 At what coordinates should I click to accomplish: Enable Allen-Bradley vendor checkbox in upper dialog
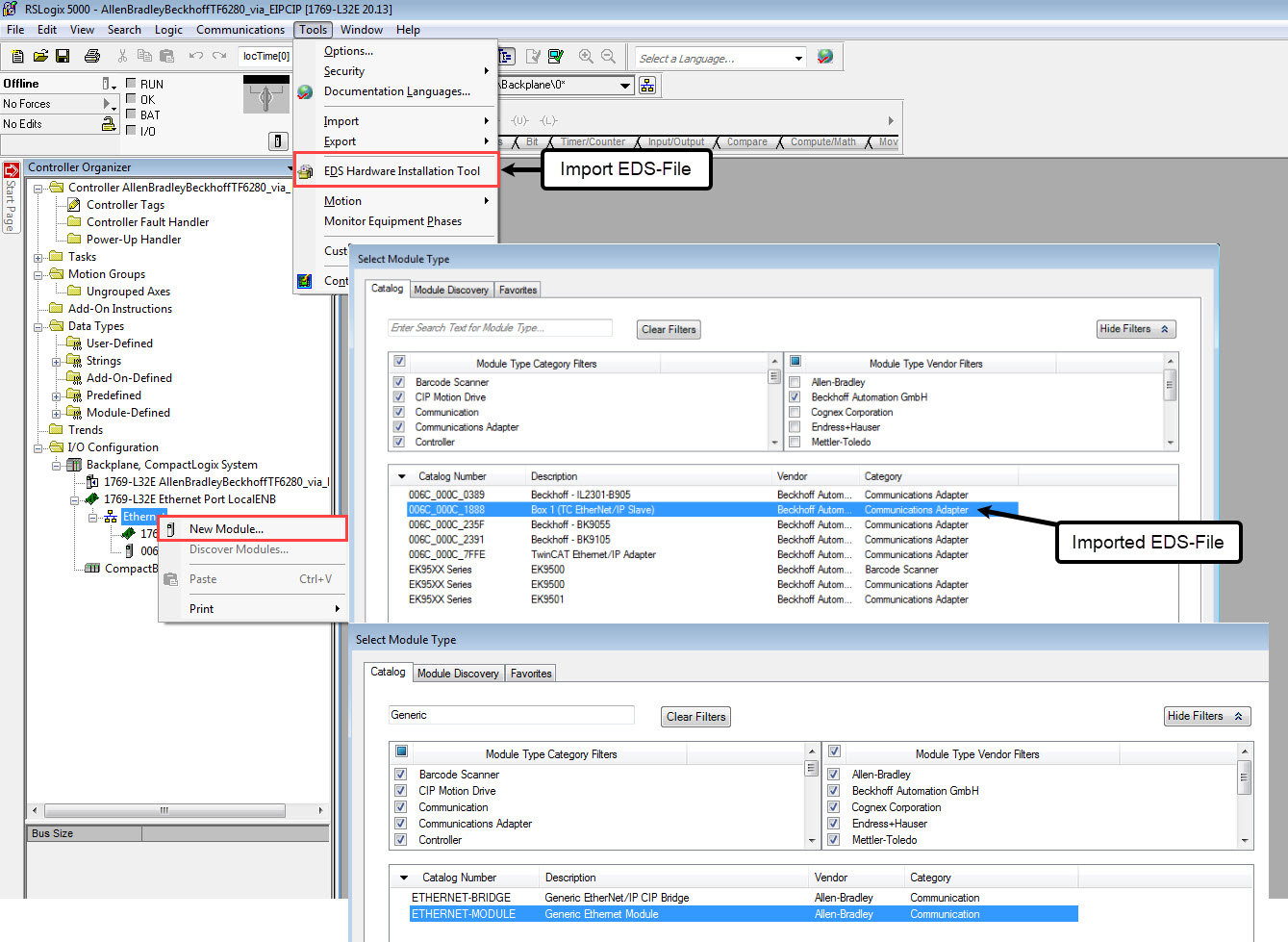pyautogui.click(x=795, y=382)
